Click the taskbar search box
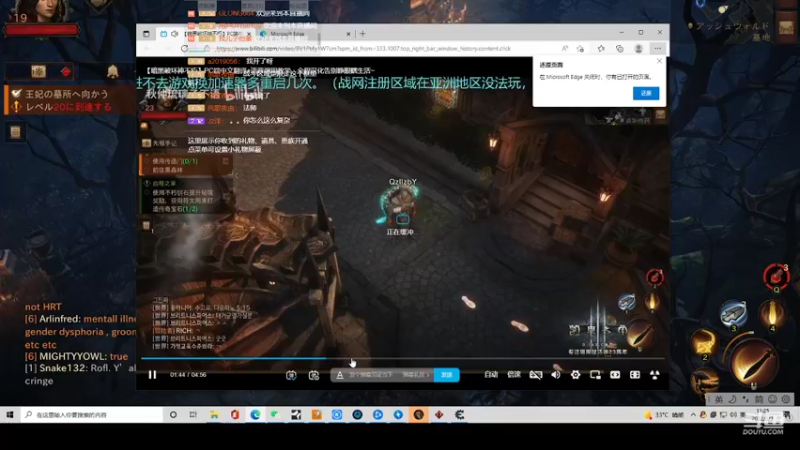Viewport: 800px width, 450px height. point(91,415)
